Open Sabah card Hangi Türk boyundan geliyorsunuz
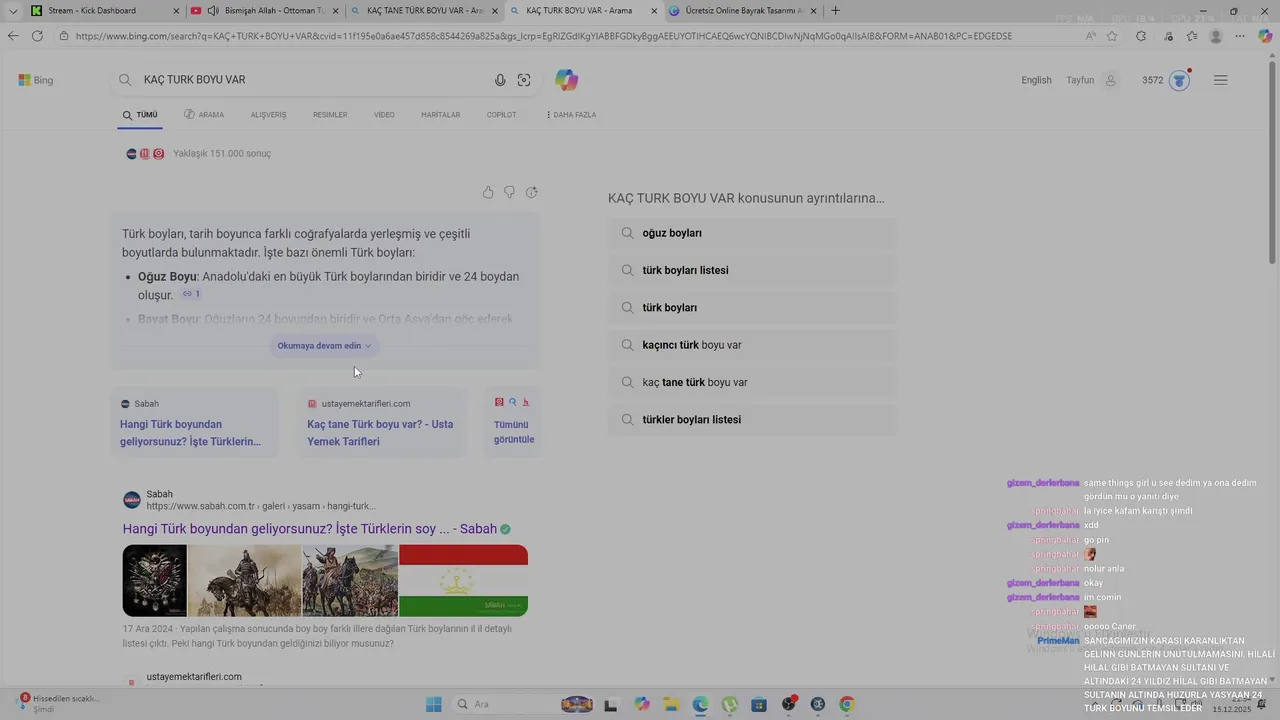1280x720 pixels. click(x=193, y=422)
